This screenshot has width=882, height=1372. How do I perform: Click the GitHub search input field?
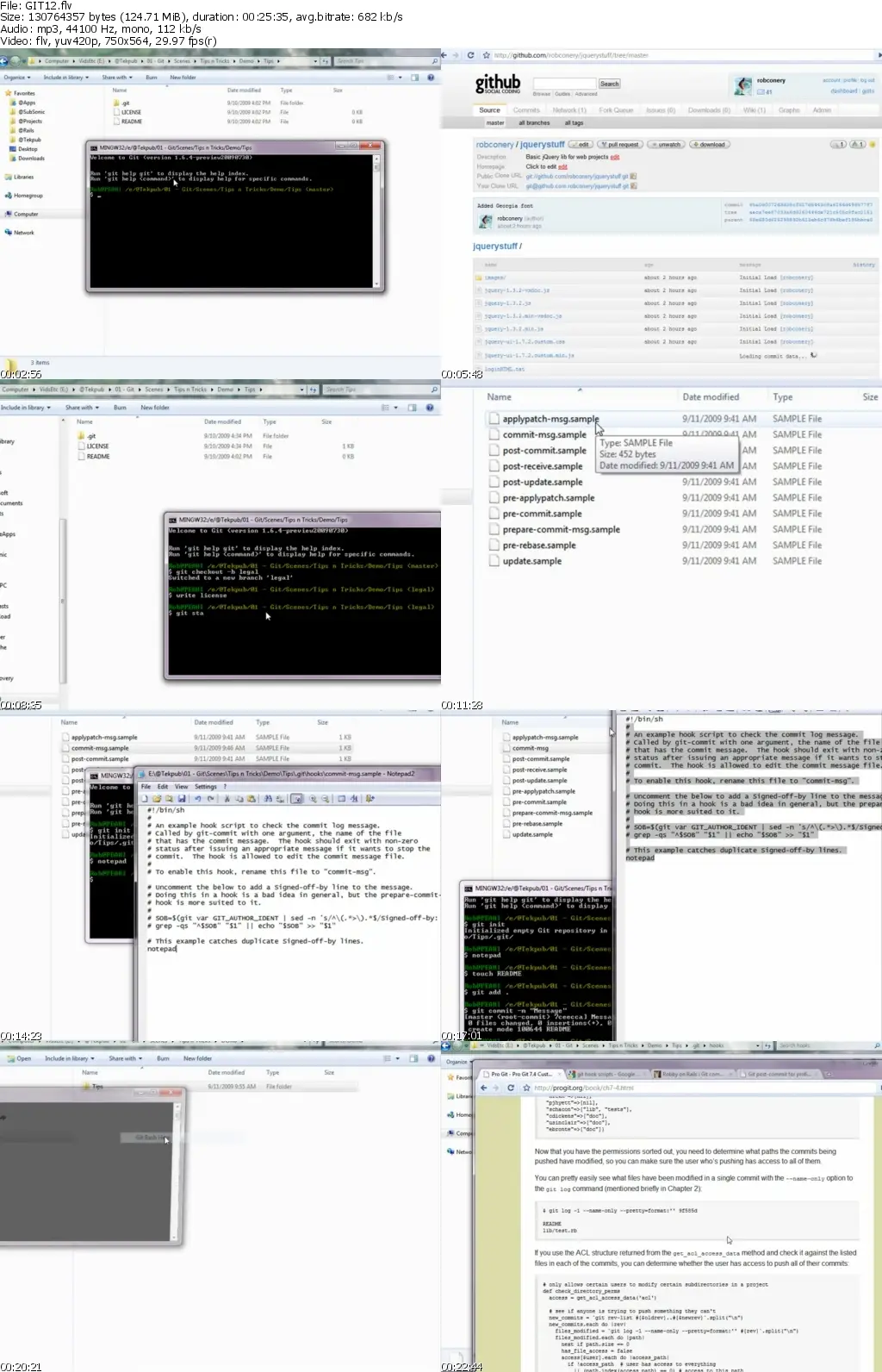click(564, 84)
